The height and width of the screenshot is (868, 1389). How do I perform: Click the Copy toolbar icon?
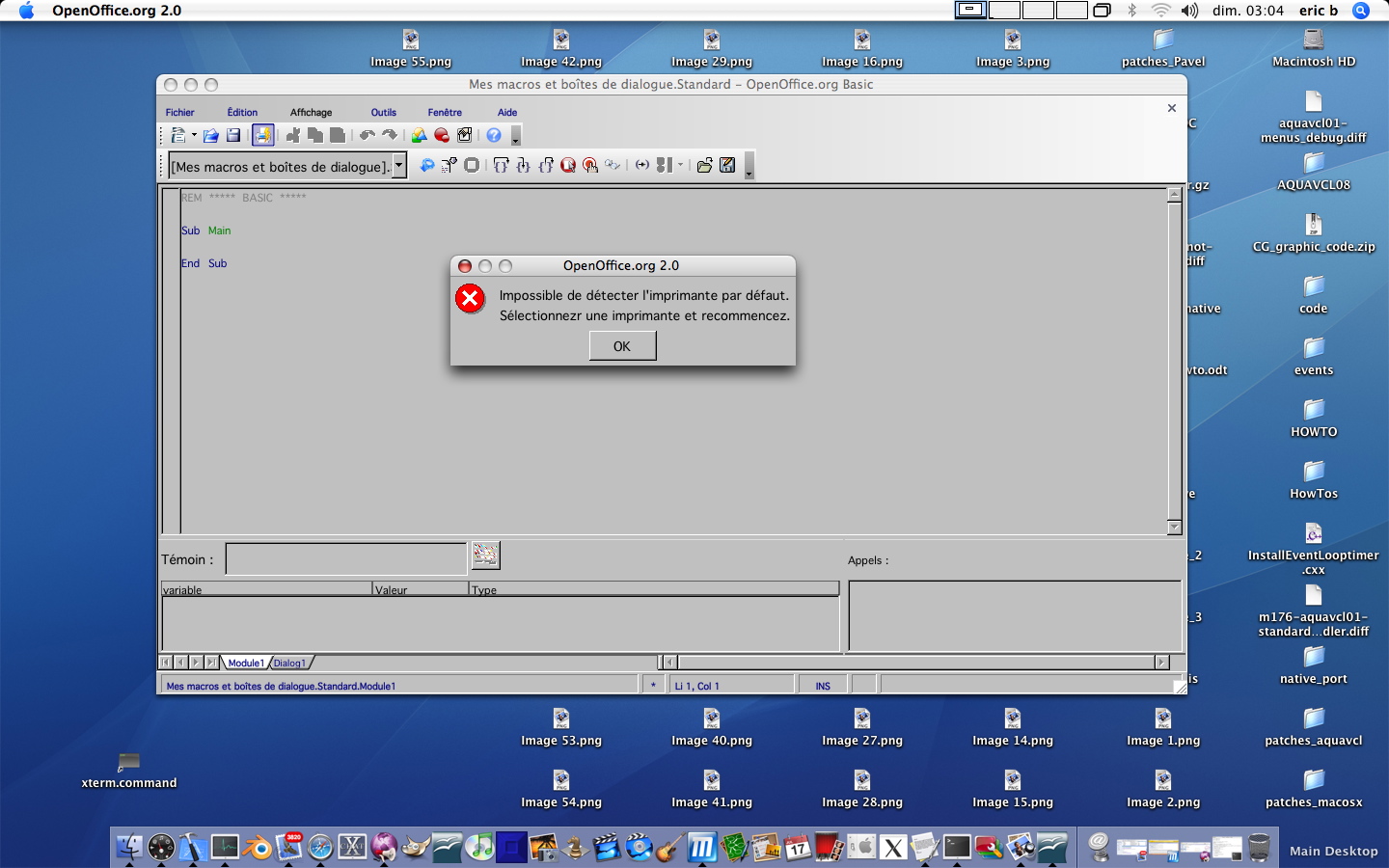(x=315, y=136)
